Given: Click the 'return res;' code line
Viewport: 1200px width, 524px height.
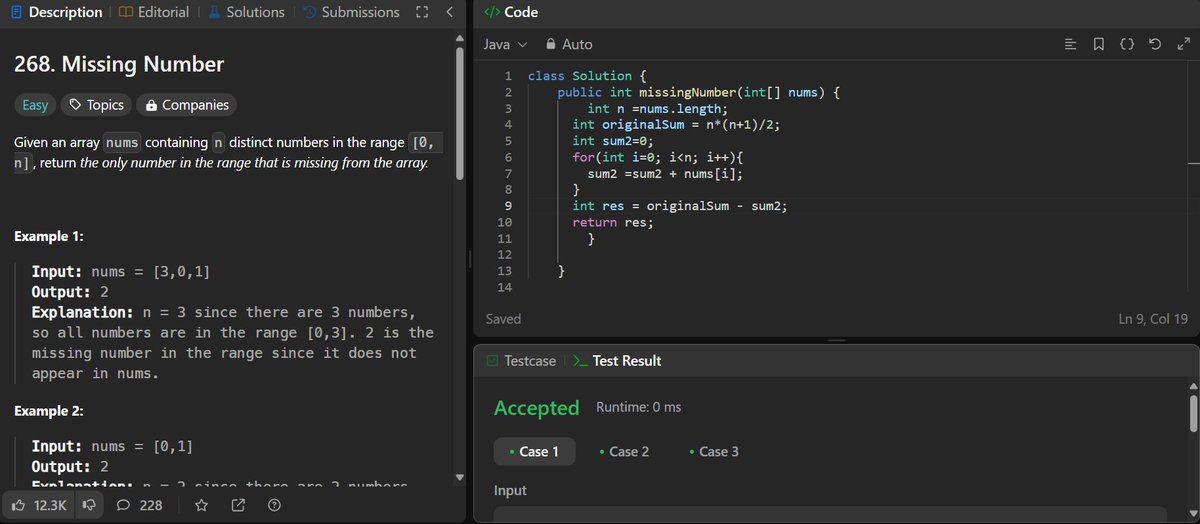Looking at the screenshot, I should 612,222.
